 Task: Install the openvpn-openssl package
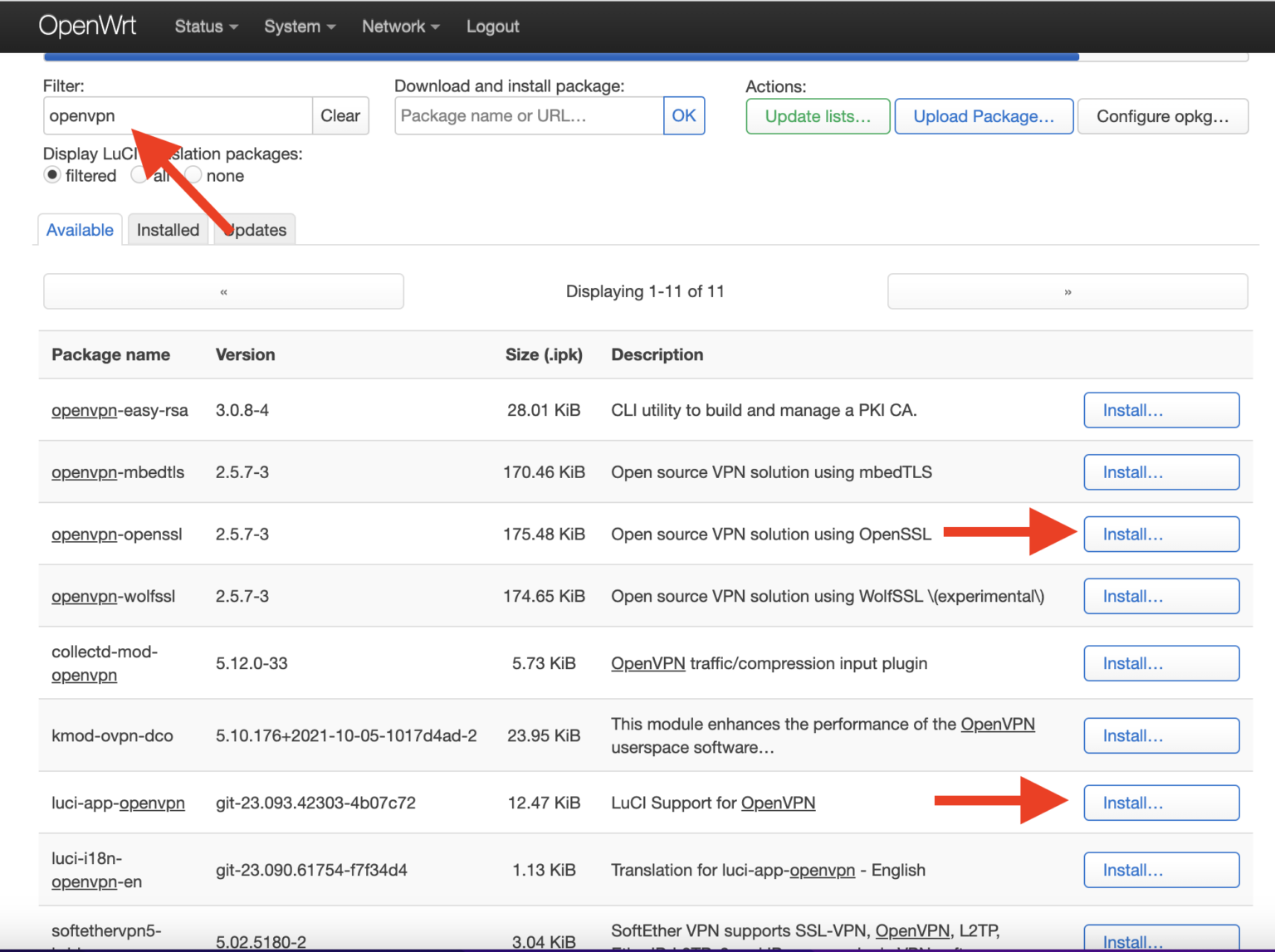point(1160,534)
